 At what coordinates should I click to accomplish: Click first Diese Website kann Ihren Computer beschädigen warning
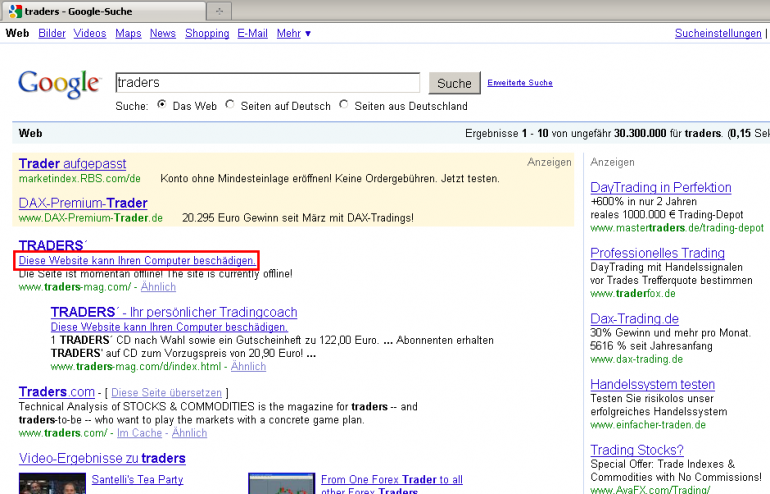pos(137,260)
